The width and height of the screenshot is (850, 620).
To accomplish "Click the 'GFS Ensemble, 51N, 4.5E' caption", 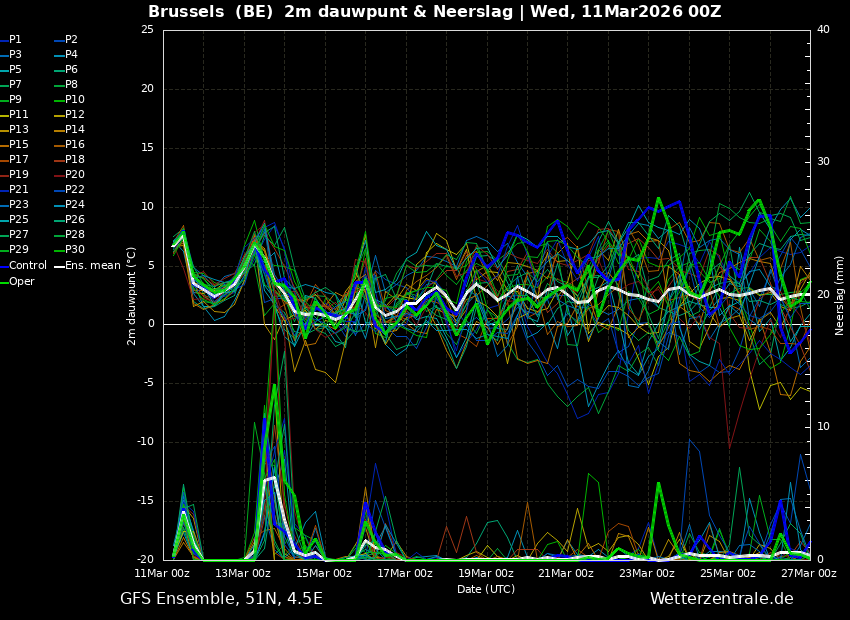I will click(221, 599).
